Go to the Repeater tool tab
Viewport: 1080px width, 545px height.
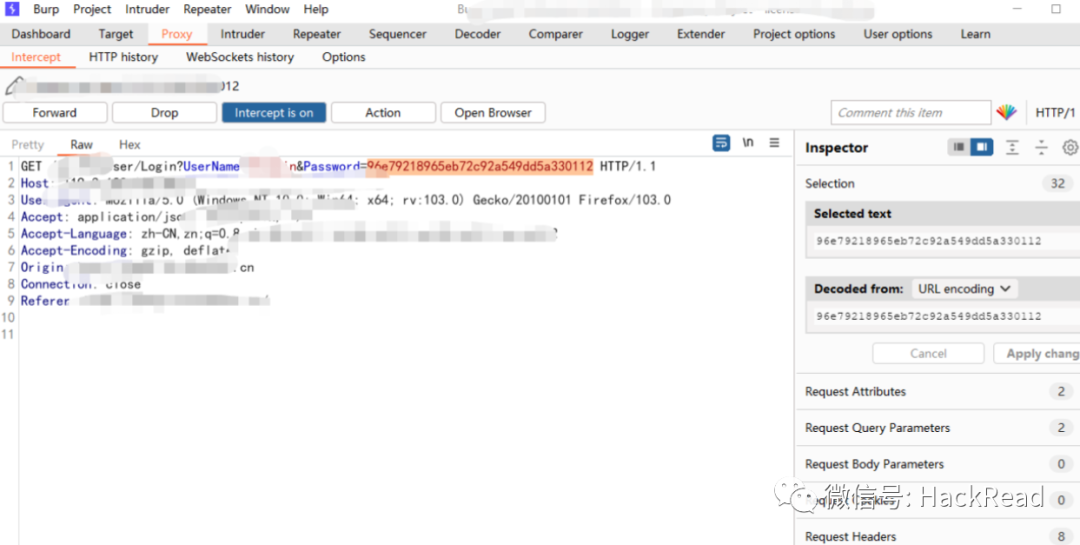[x=317, y=34]
